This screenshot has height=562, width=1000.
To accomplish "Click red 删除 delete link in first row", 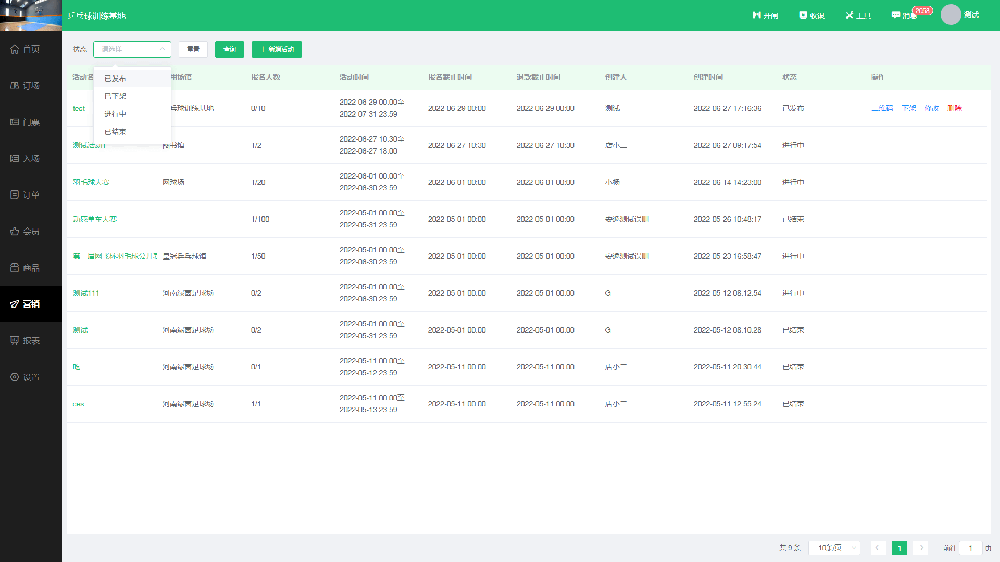I will click(x=954, y=108).
